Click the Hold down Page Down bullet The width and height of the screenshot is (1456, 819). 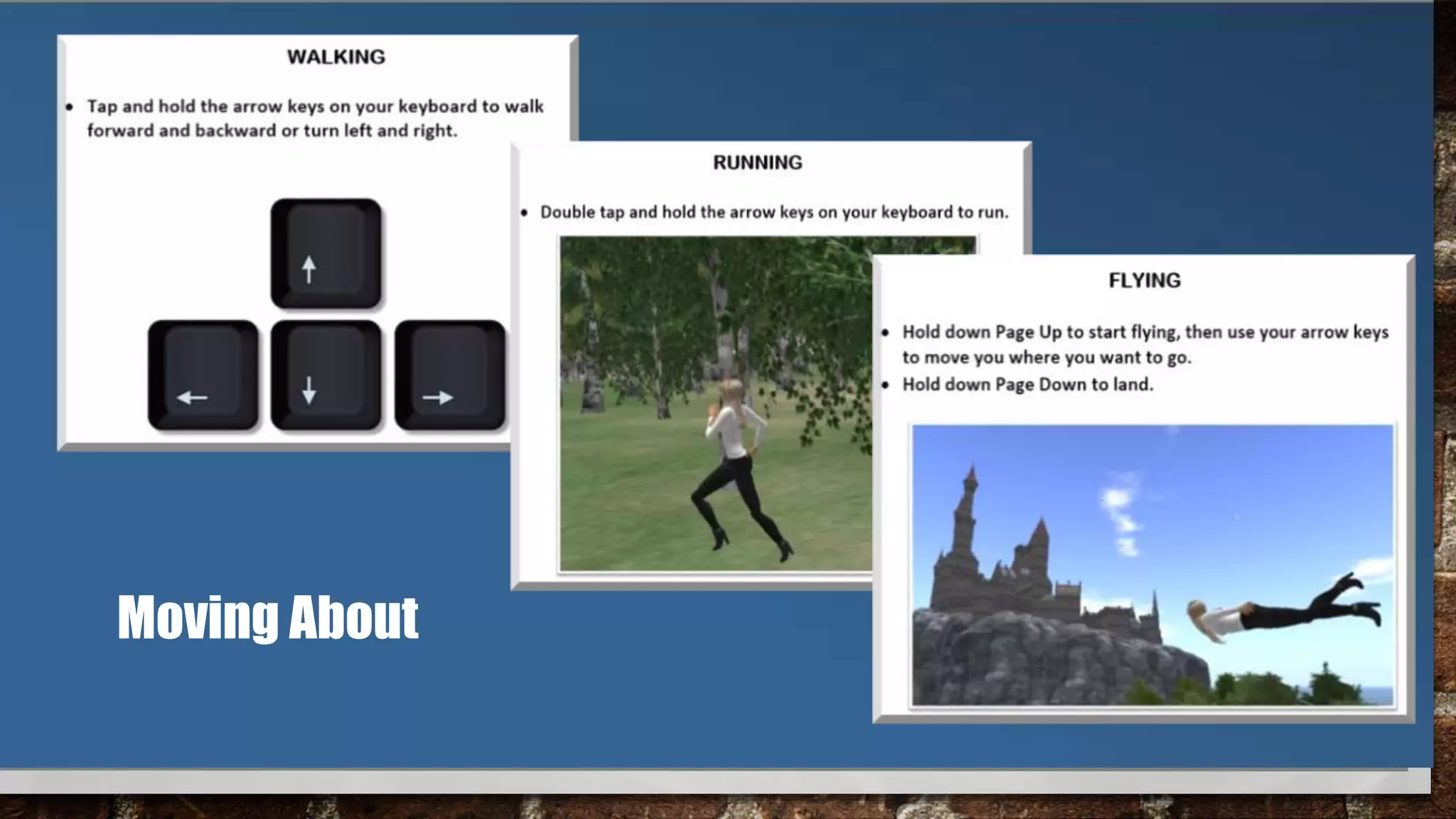click(x=1027, y=385)
